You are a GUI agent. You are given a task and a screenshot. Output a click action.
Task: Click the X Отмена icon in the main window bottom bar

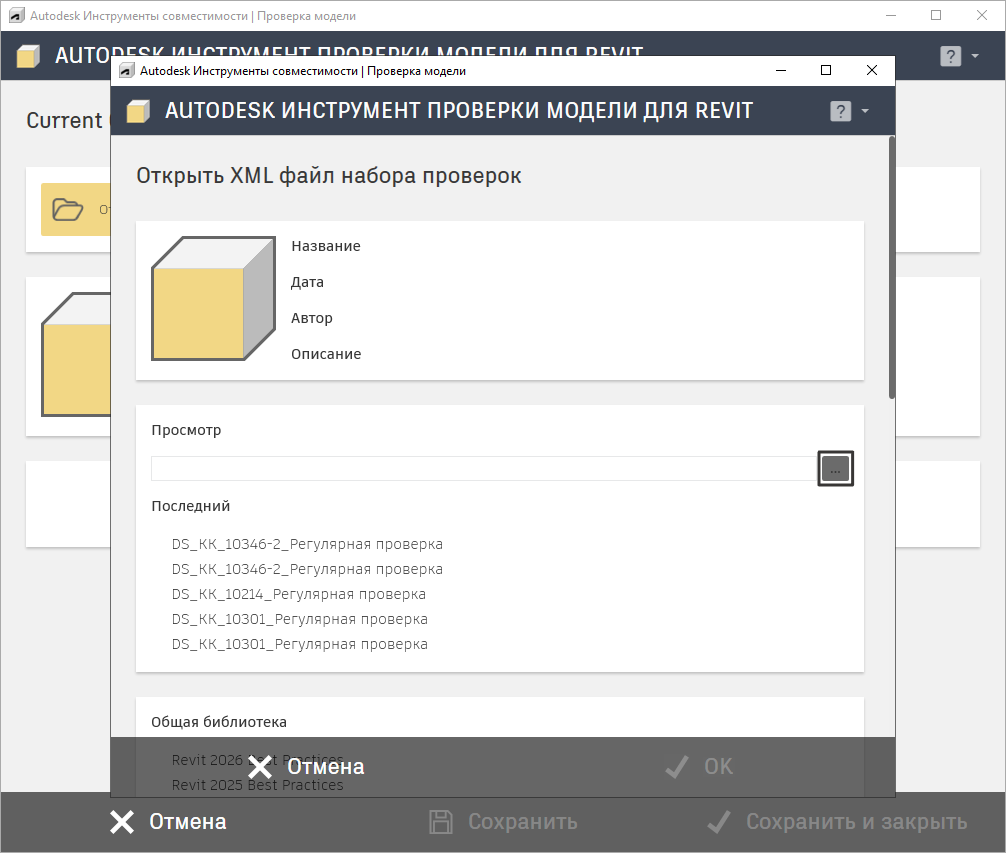click(x=122, y=822)
